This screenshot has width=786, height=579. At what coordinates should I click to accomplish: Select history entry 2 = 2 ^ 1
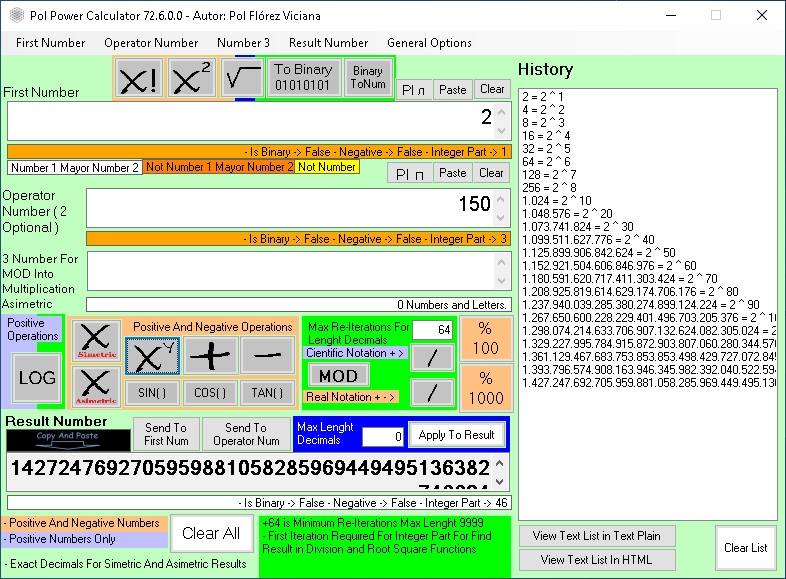[543, 96]
